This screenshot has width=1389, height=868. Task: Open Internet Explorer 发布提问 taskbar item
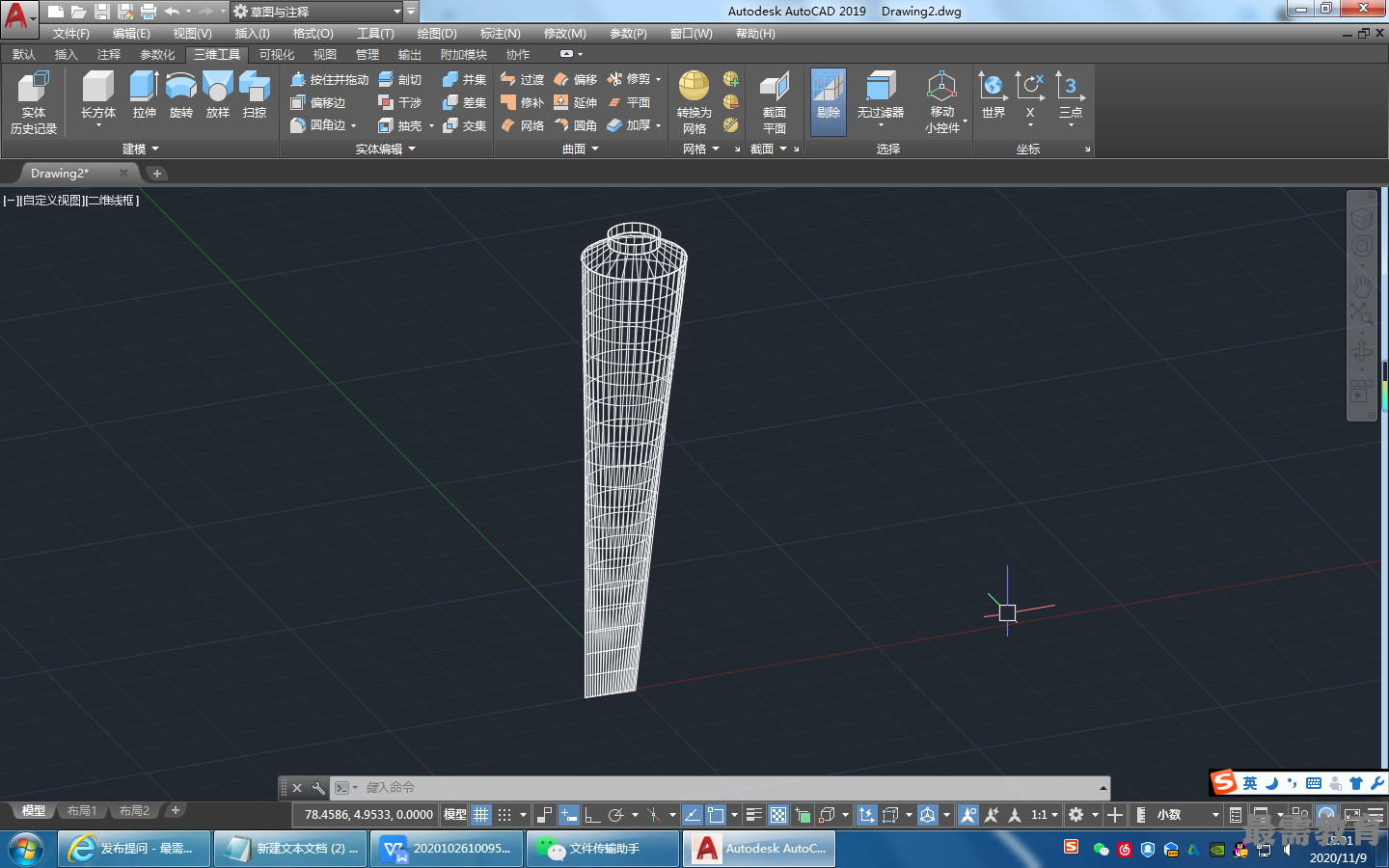(x=134, y=849)
